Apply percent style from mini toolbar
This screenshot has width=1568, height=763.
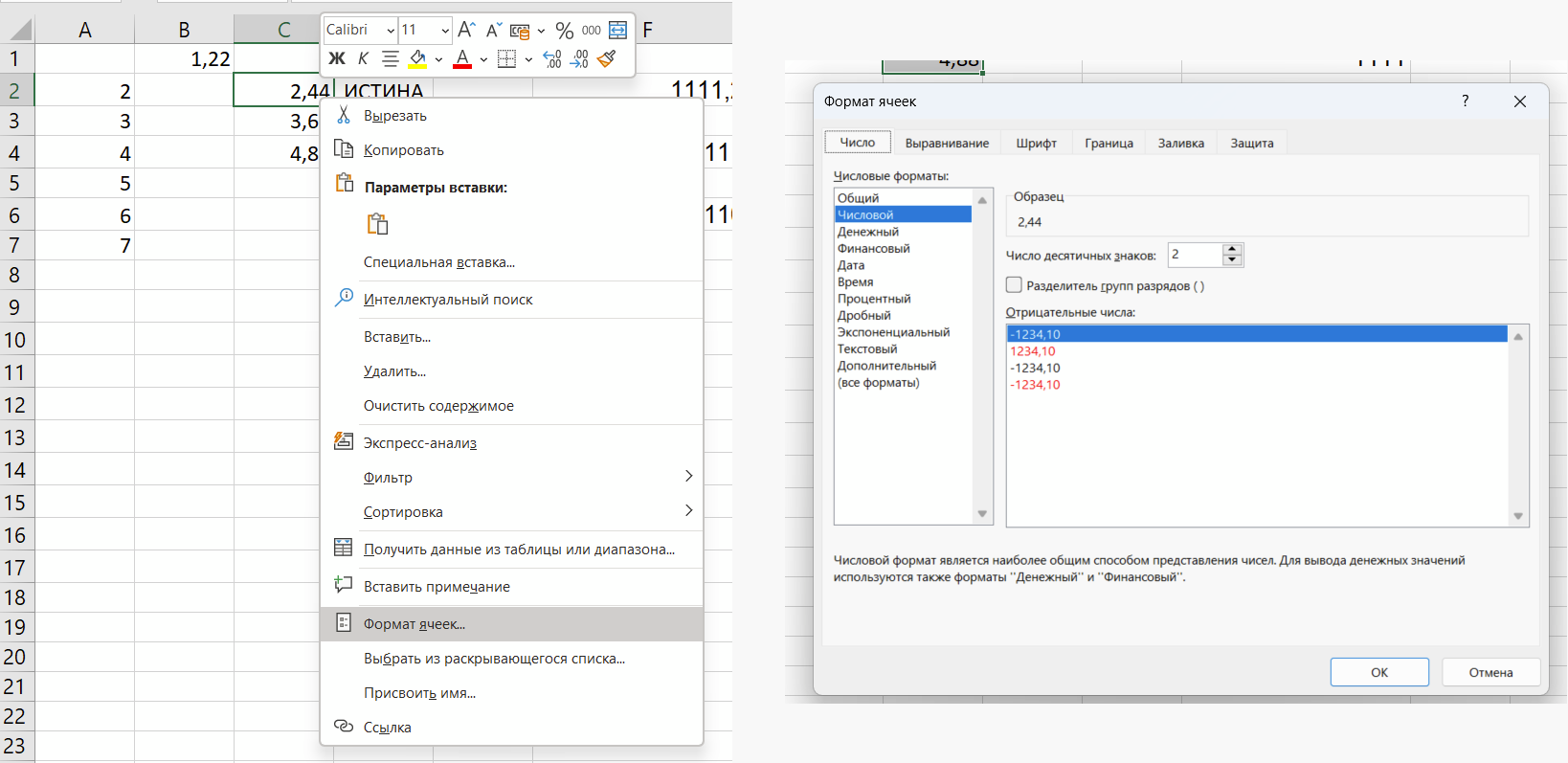[565, 31]
